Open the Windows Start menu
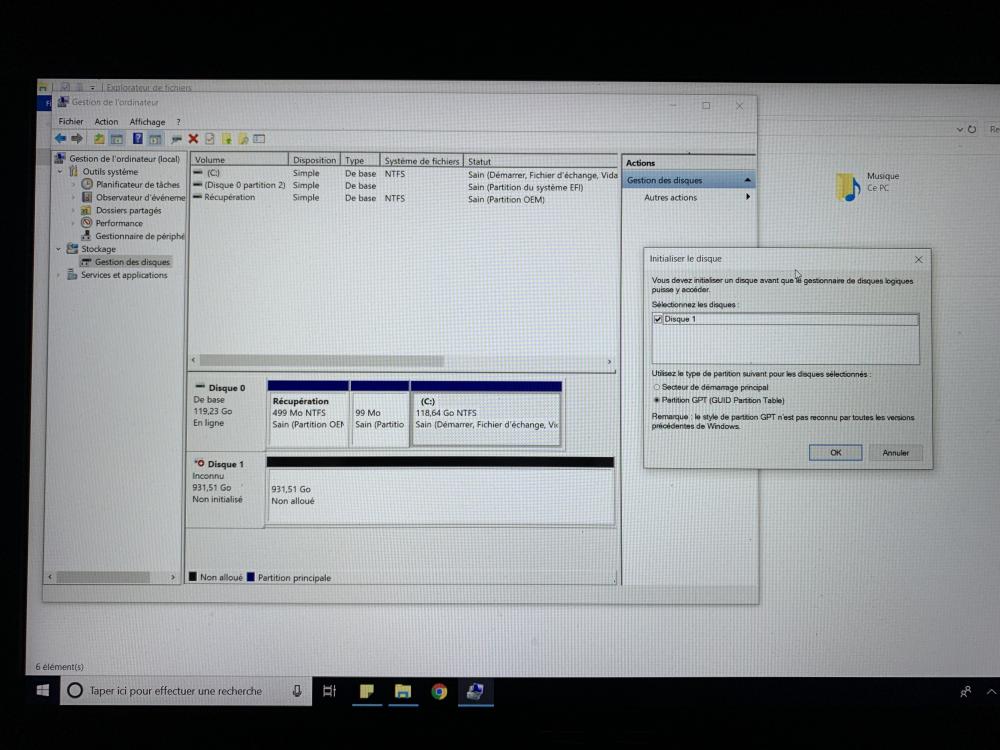Viewport: 1000px width, 750px height. pyautogui.click(x=43, y=691)
